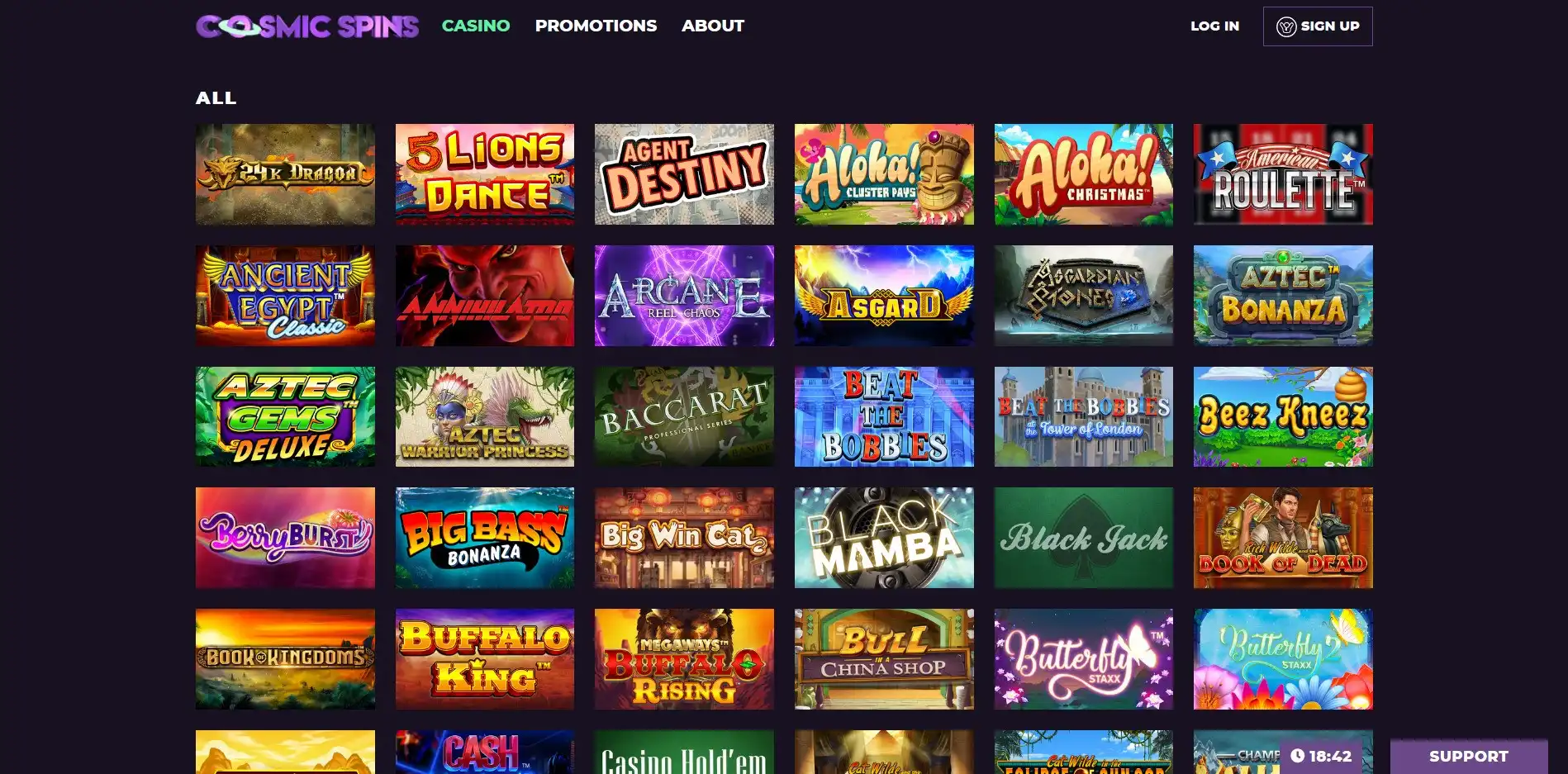Launch the Beez Kneez slot
The width and height of the screenshot is (1568, 774).
(x=1283, y=416)
